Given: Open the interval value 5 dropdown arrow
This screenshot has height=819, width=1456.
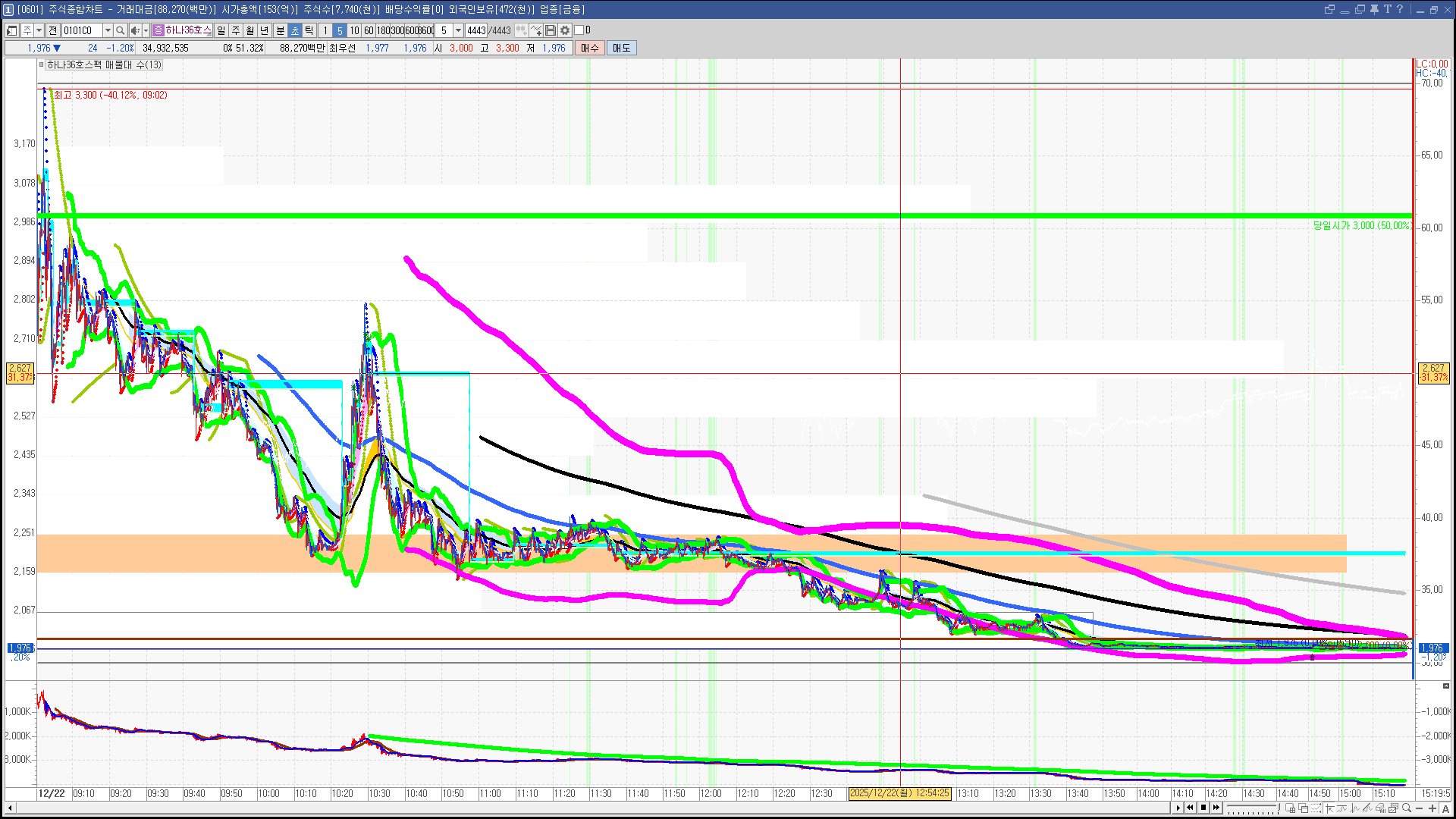Looking at the screenshot, I should 458,30.
